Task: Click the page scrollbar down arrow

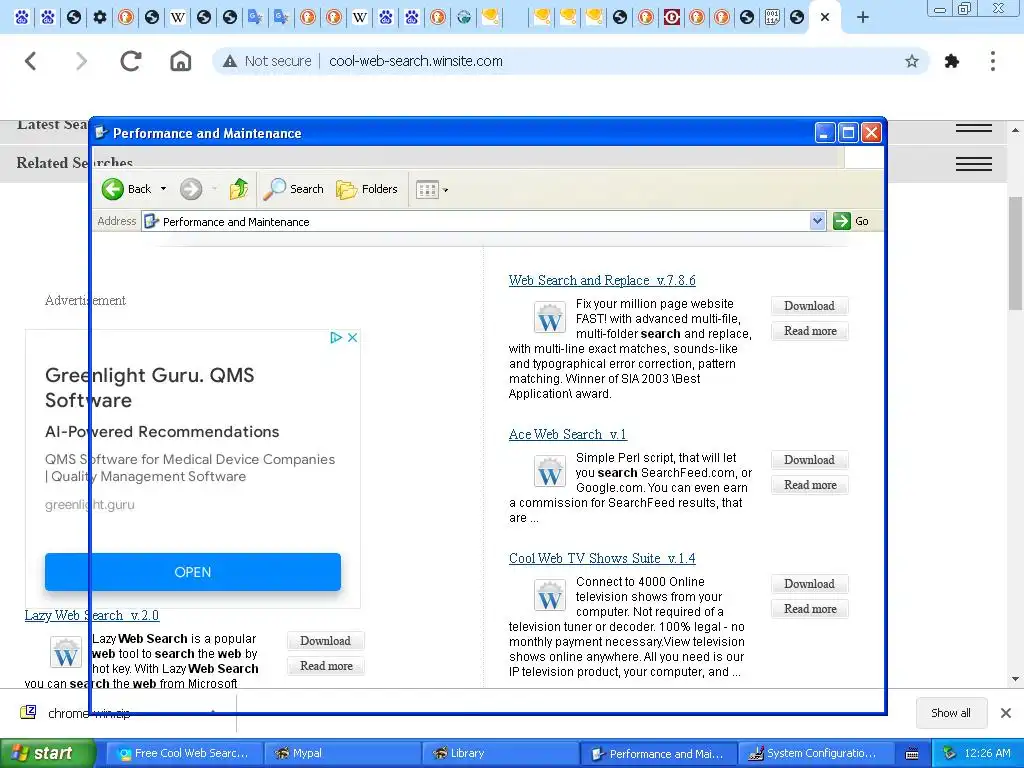Action: (x=1016, y=679)
